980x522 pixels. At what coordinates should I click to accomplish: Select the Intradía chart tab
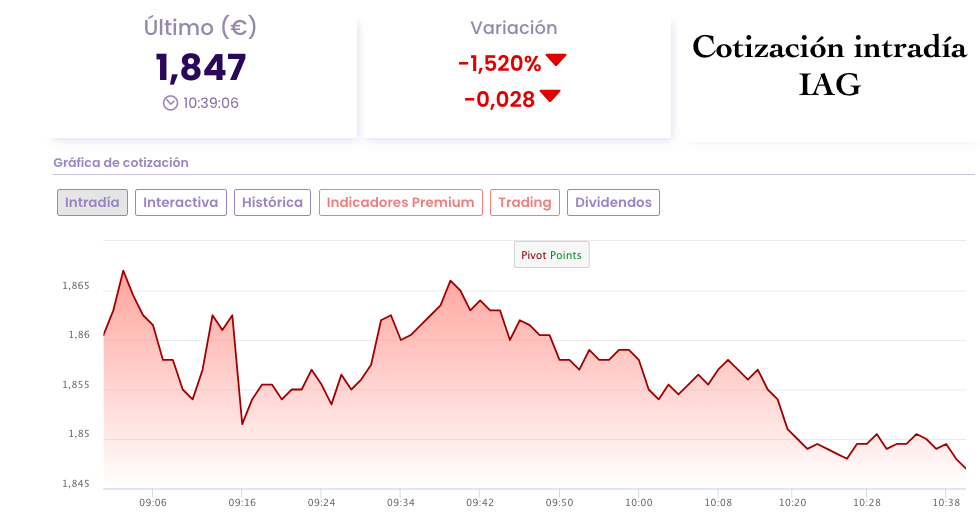click(x=92, y=203)
